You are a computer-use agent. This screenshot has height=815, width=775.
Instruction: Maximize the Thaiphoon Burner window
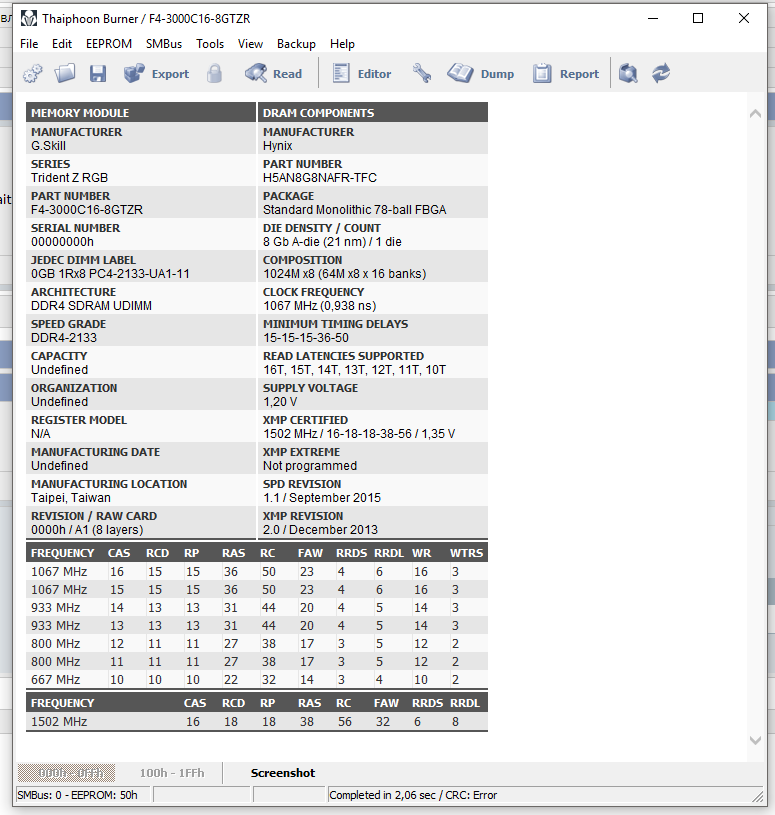point(698,19)
